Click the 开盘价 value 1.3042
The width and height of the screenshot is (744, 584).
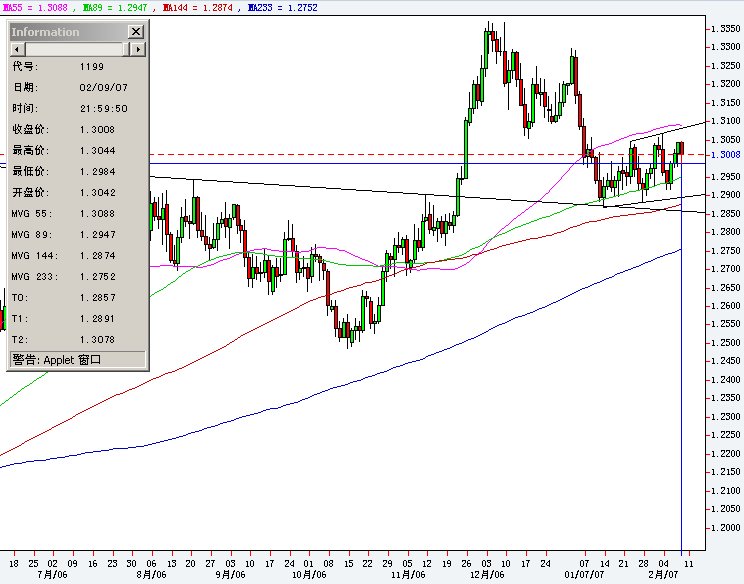(x=98, y=193)
